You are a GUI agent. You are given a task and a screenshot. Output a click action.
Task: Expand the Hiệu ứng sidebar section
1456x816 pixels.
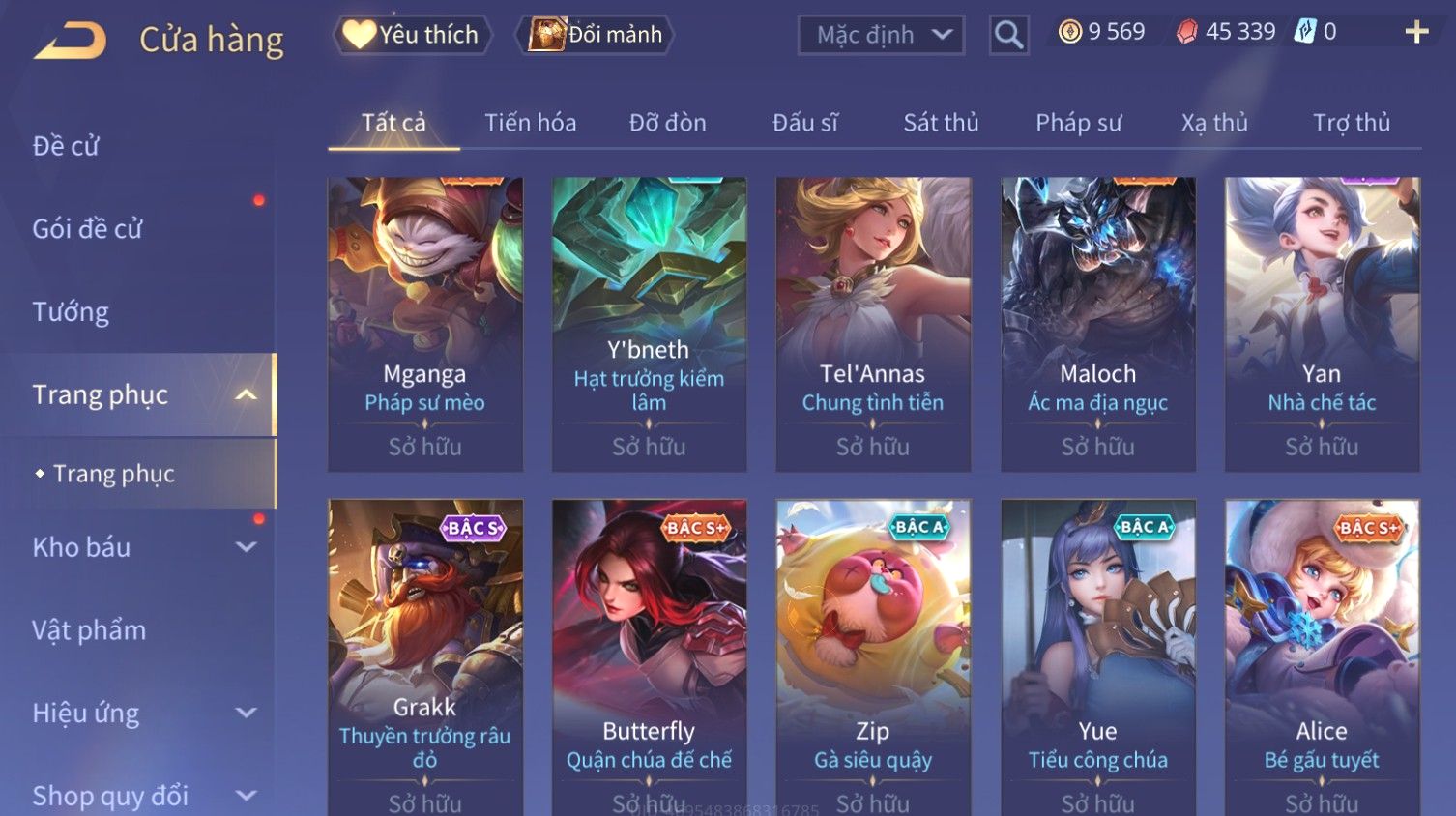[x=246, y=714]
